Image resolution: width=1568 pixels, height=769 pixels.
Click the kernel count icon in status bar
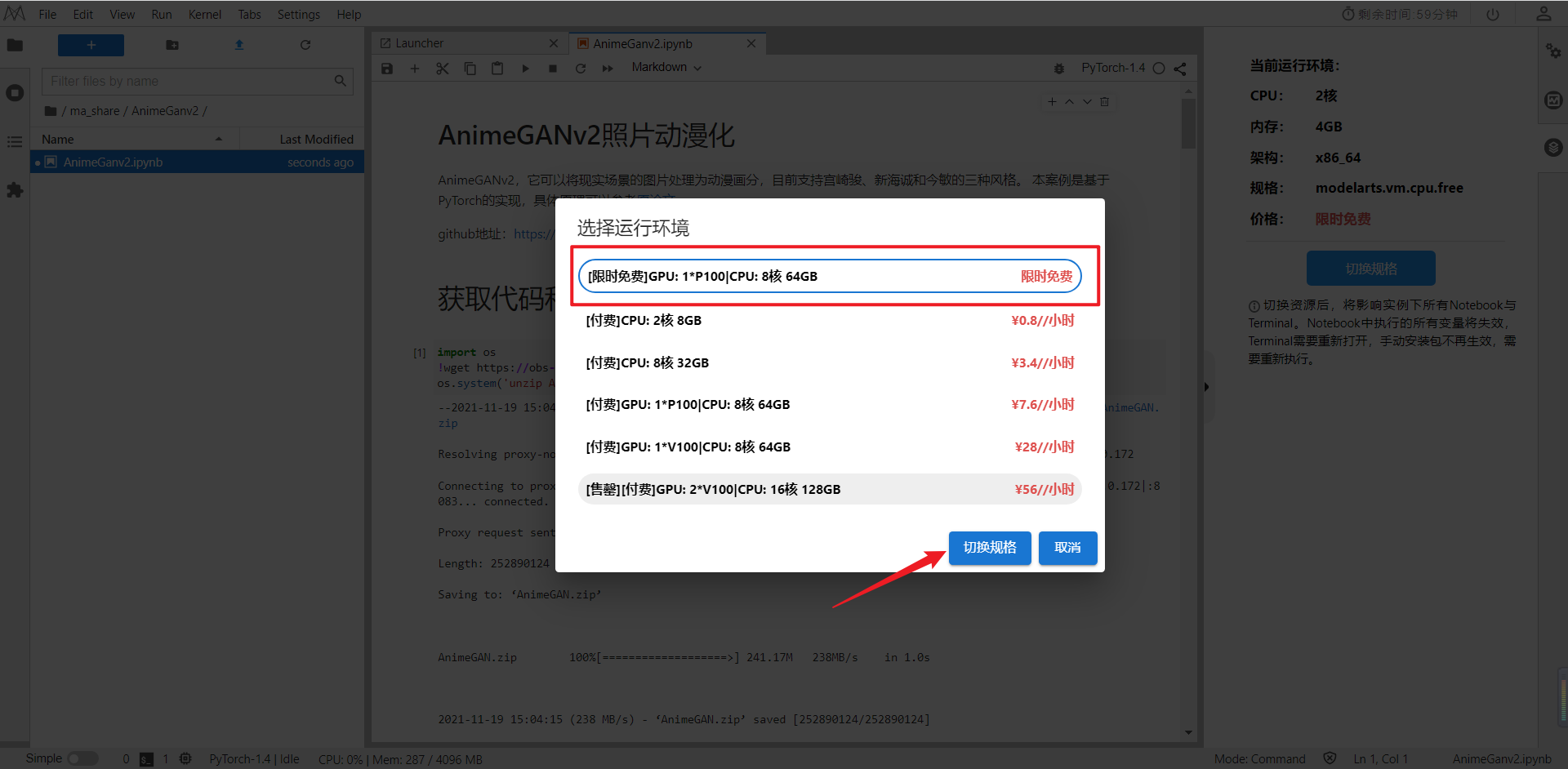(x=185, y=759)
